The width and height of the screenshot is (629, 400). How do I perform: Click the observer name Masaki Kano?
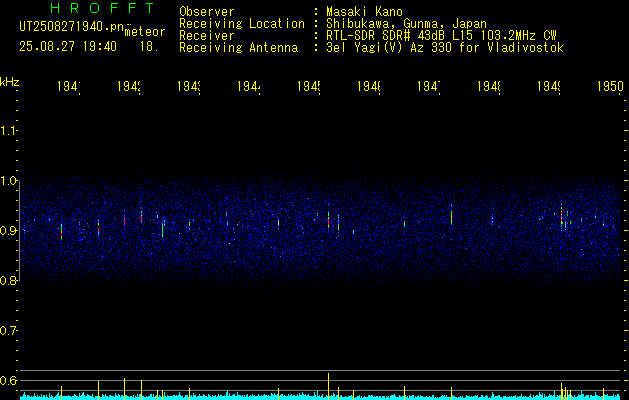364,12
